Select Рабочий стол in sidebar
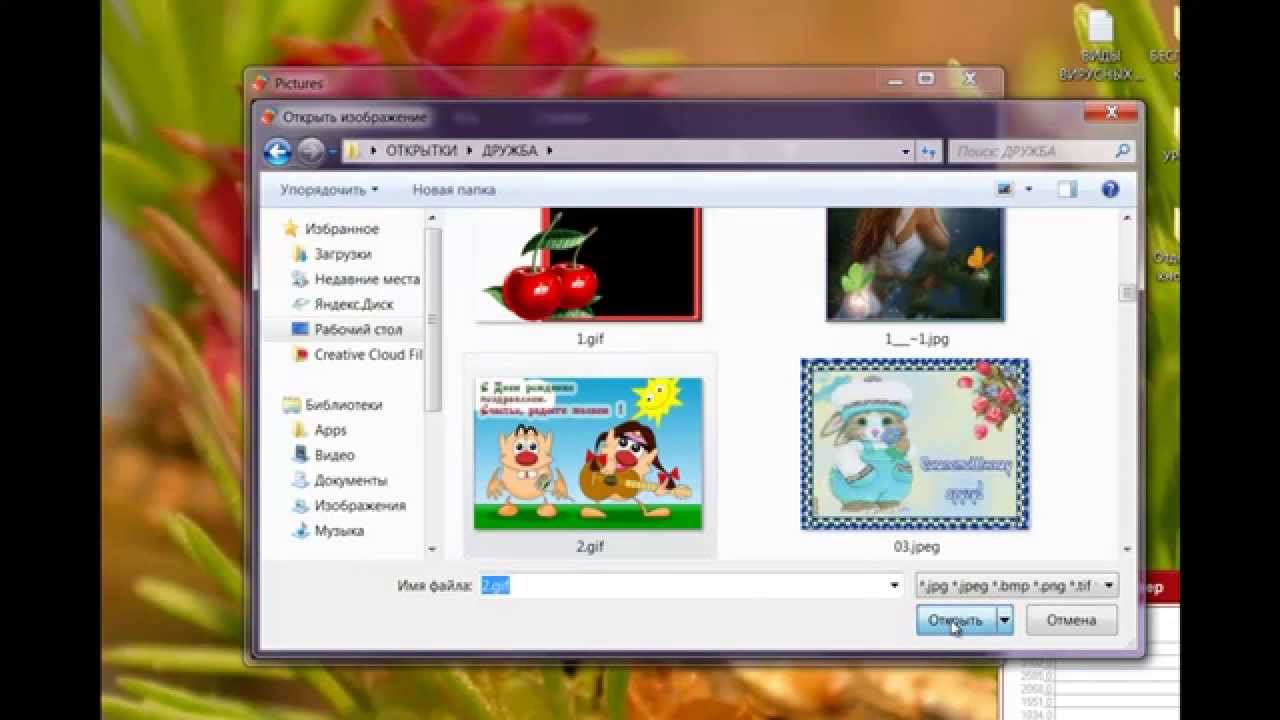The width and height of the screenshot is (1280, 720). coord(358,329)
